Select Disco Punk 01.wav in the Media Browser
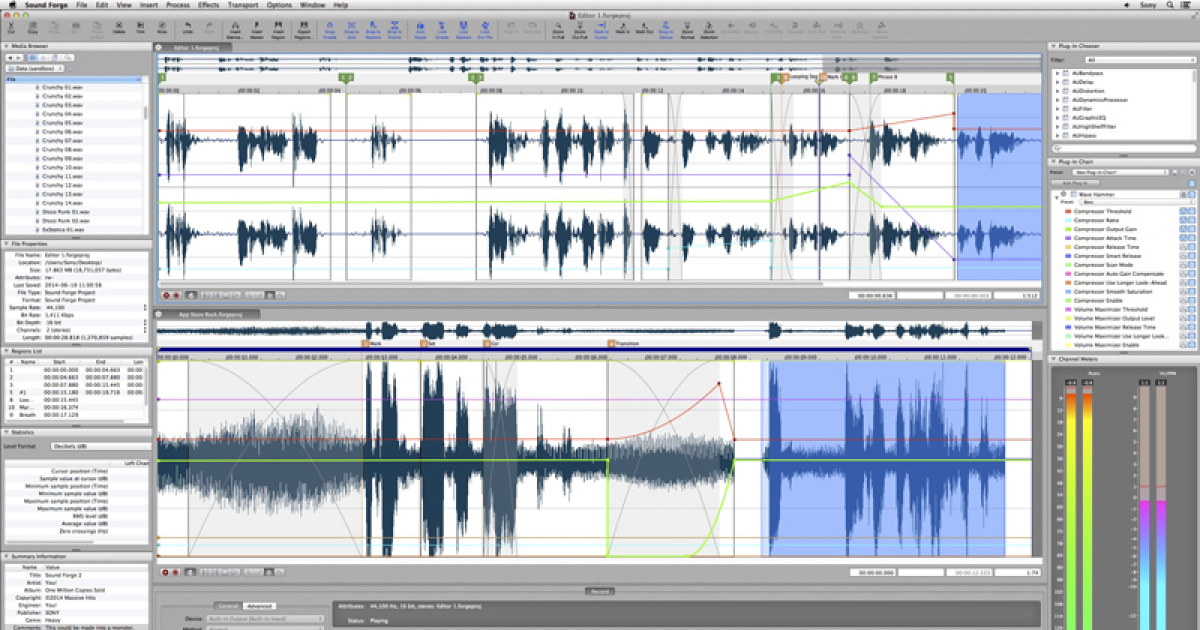Viewport: 1200px width, 630px height. coord(67,212)
